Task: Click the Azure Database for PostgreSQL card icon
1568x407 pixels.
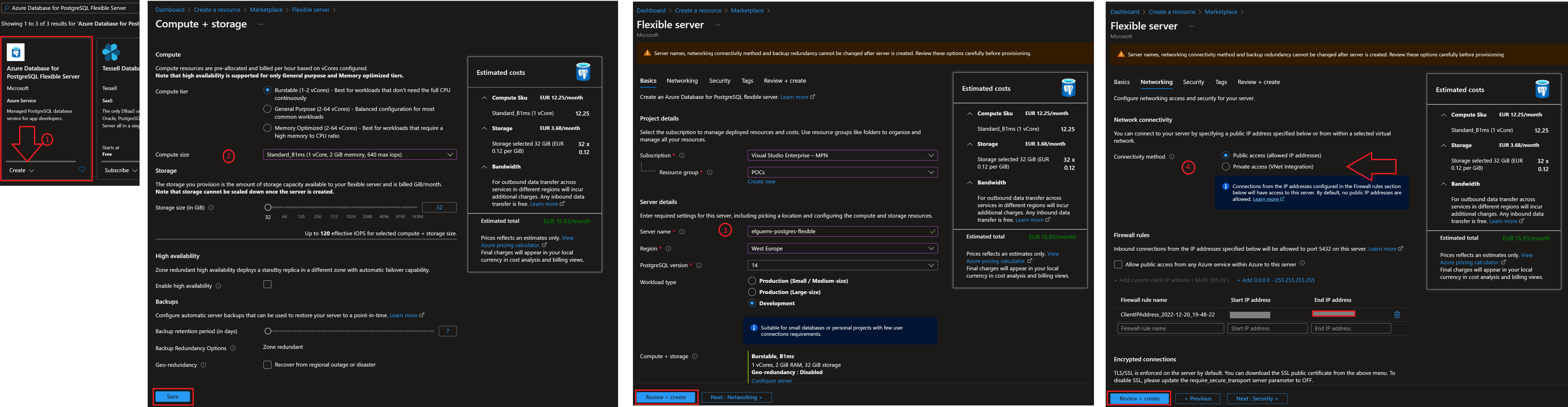Action: tap(16, 52)
